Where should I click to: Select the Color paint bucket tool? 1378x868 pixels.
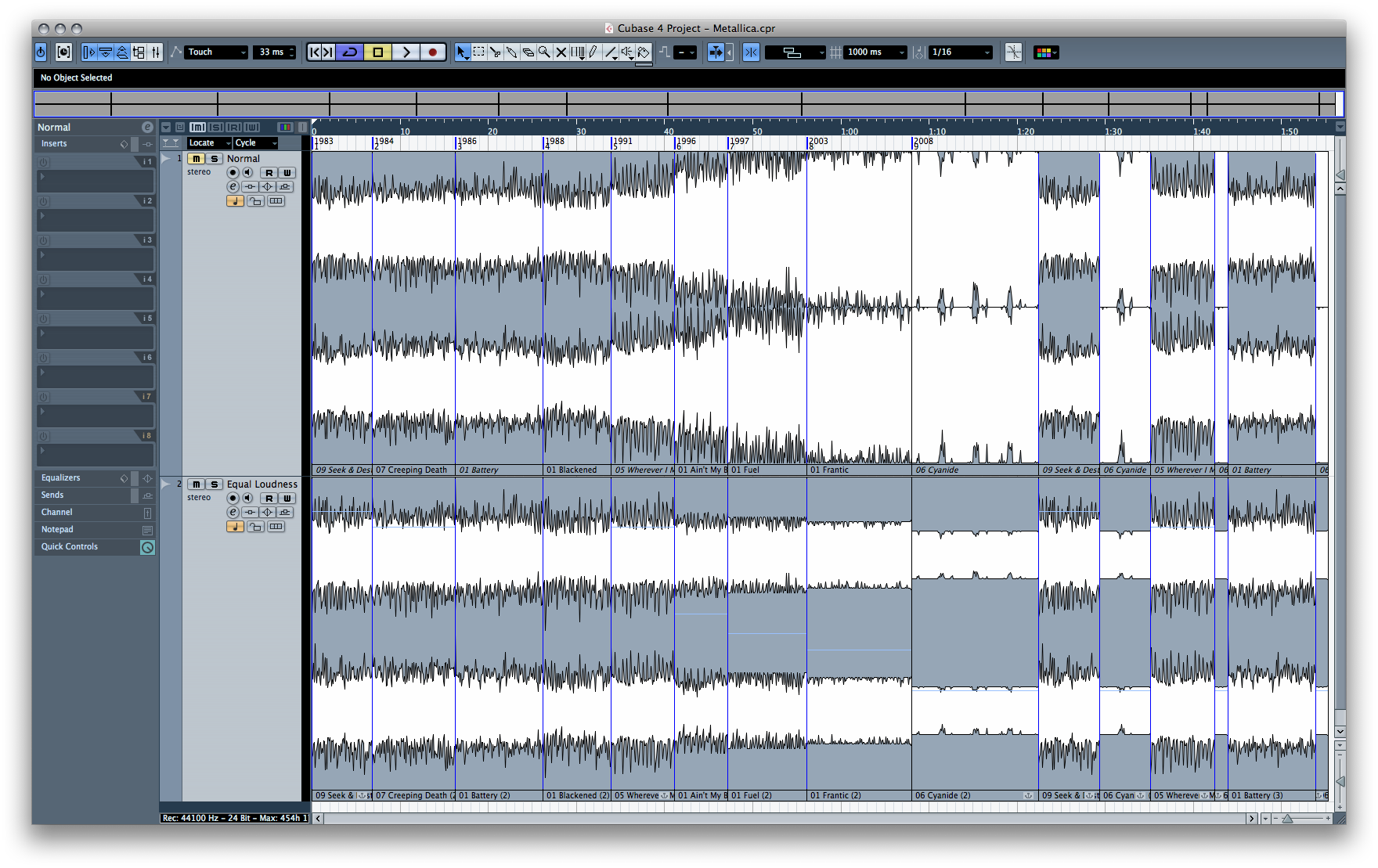644,52
